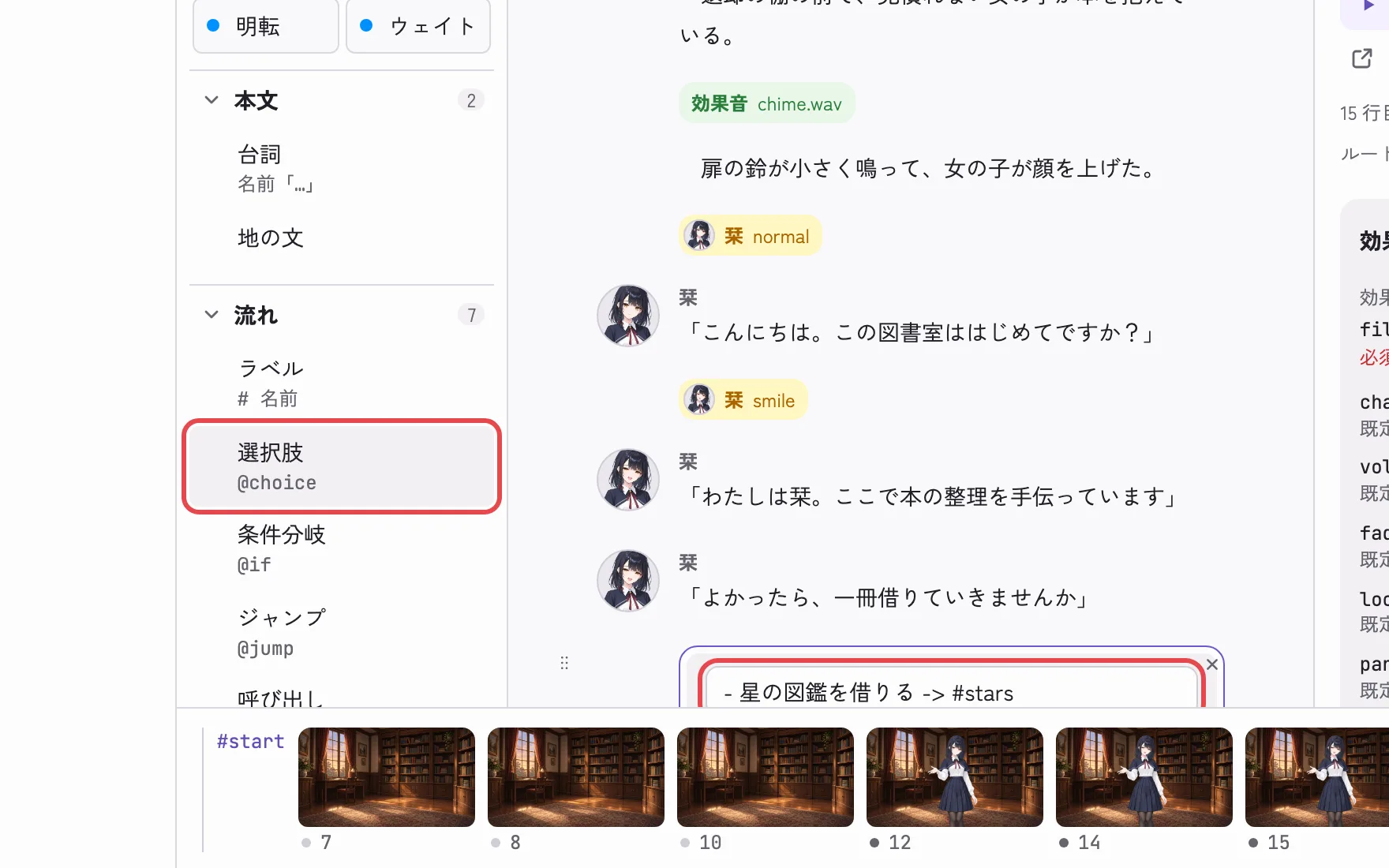This screenshot has height=868, width=1389.
Task: Open the external link icon at right
Action: tap(1362, 58)
